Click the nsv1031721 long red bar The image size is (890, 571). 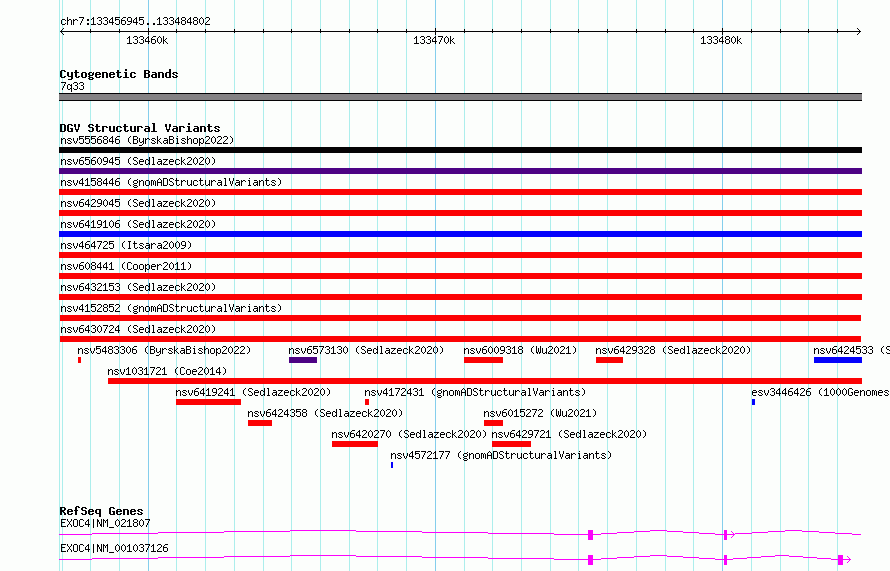pos(485,381)
